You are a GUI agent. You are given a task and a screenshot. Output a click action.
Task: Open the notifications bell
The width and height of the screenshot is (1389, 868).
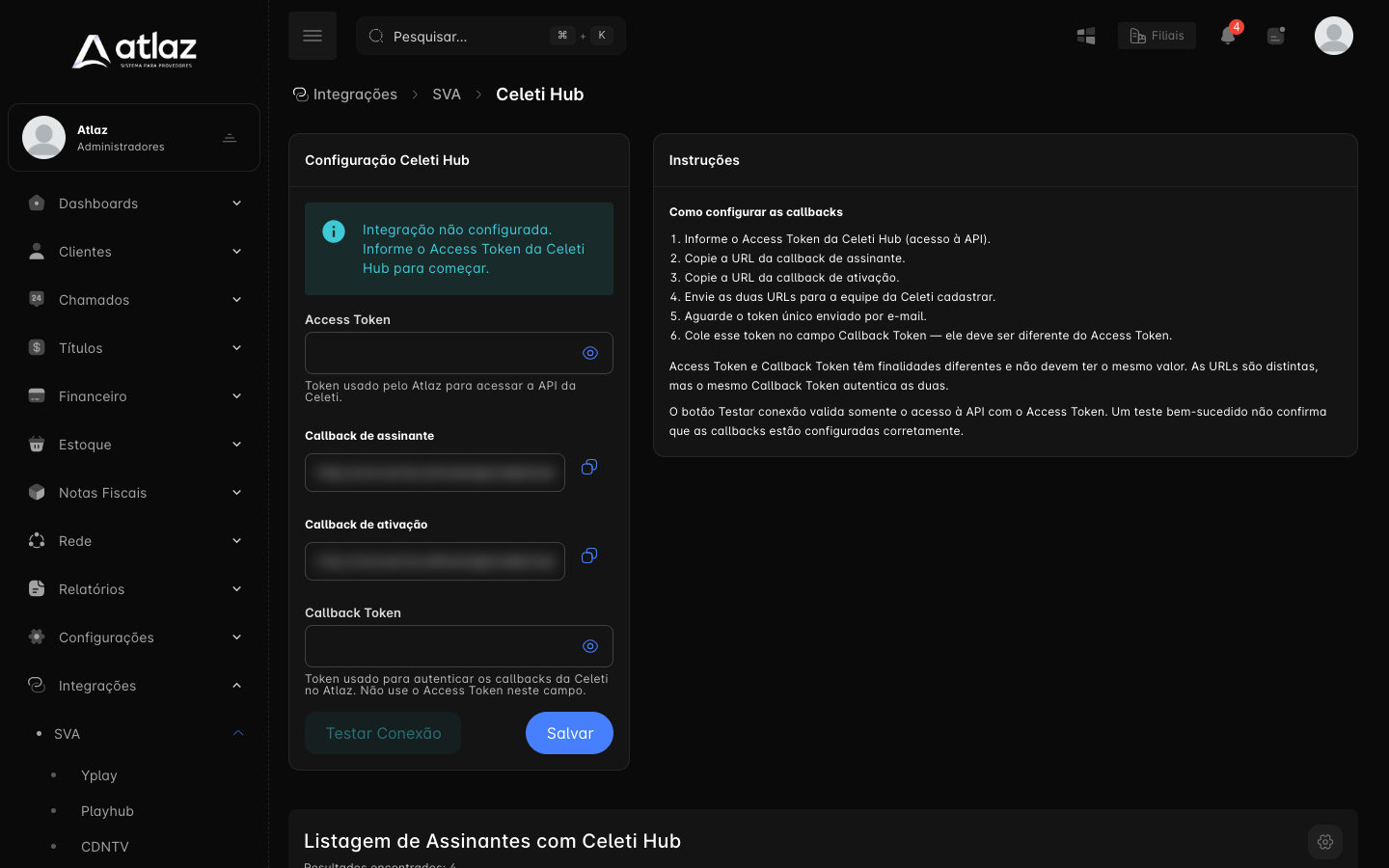pos(1228,36)
